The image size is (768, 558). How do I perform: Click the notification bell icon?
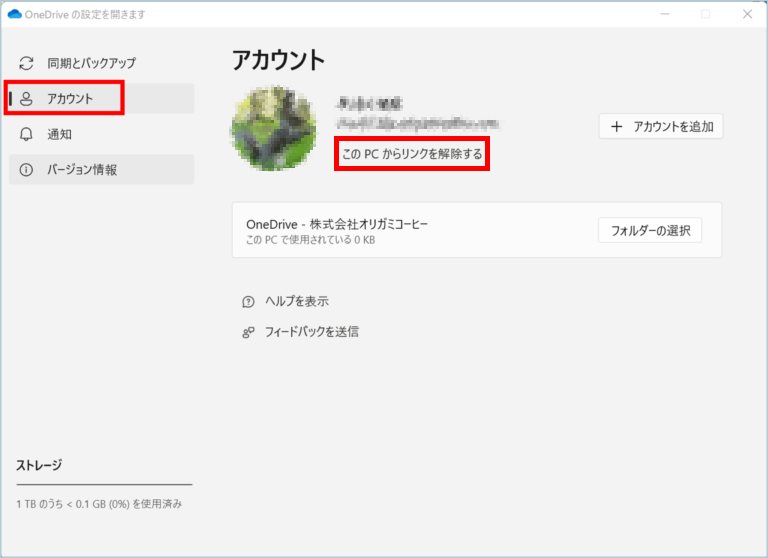(26, 134)
